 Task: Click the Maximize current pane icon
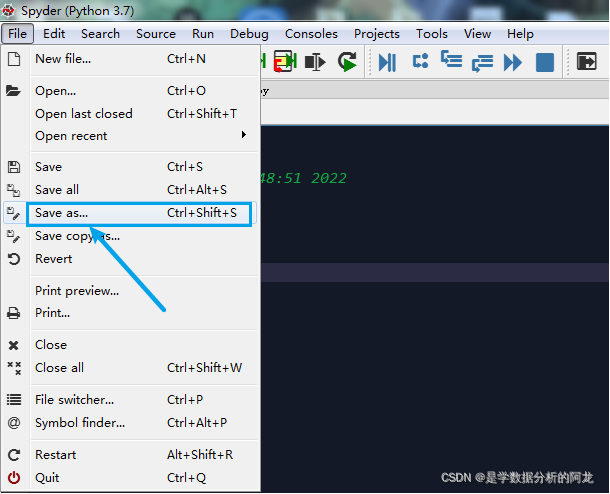[587, 61]
